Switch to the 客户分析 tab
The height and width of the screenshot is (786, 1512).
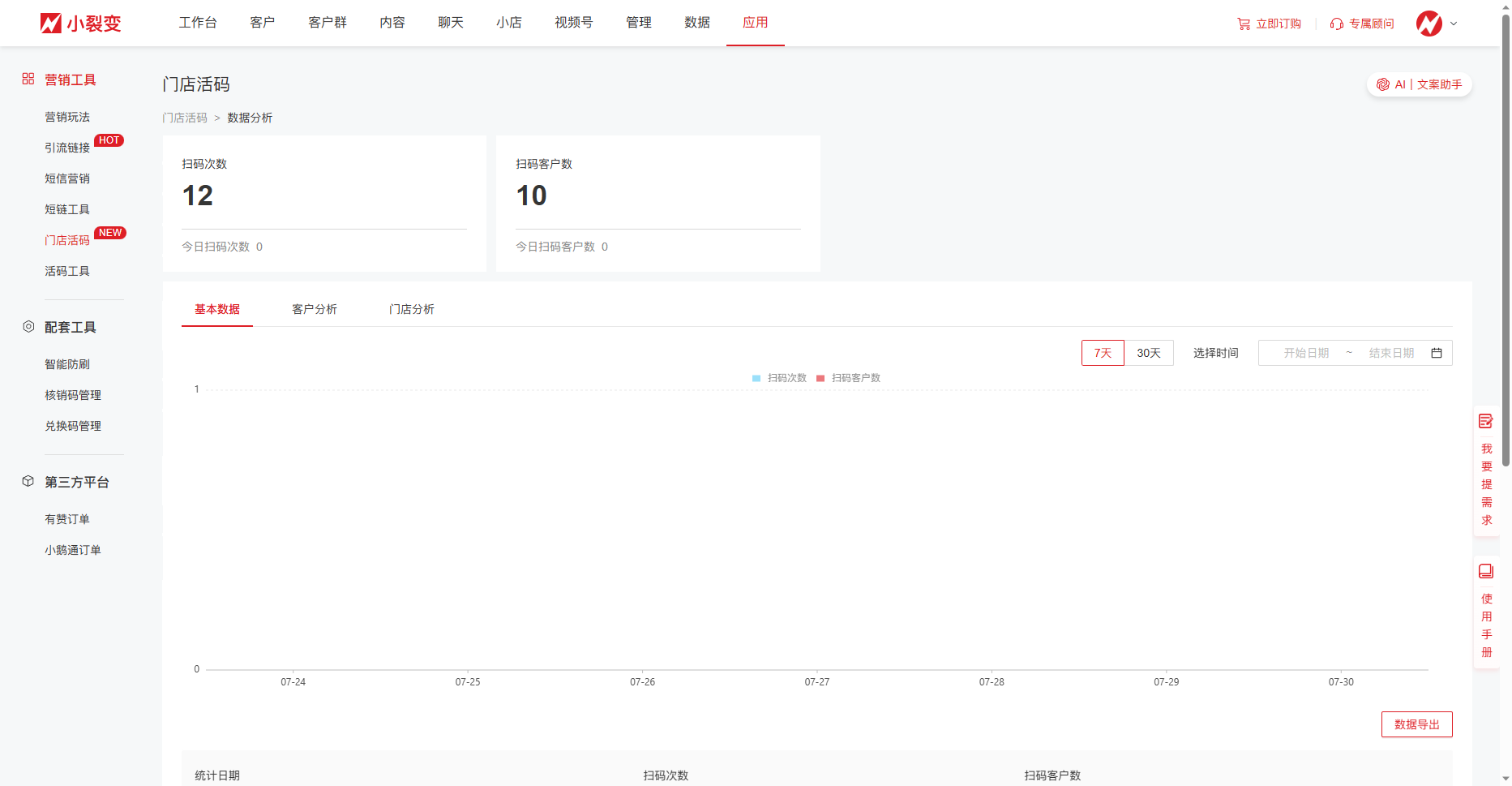pos(315,310)
